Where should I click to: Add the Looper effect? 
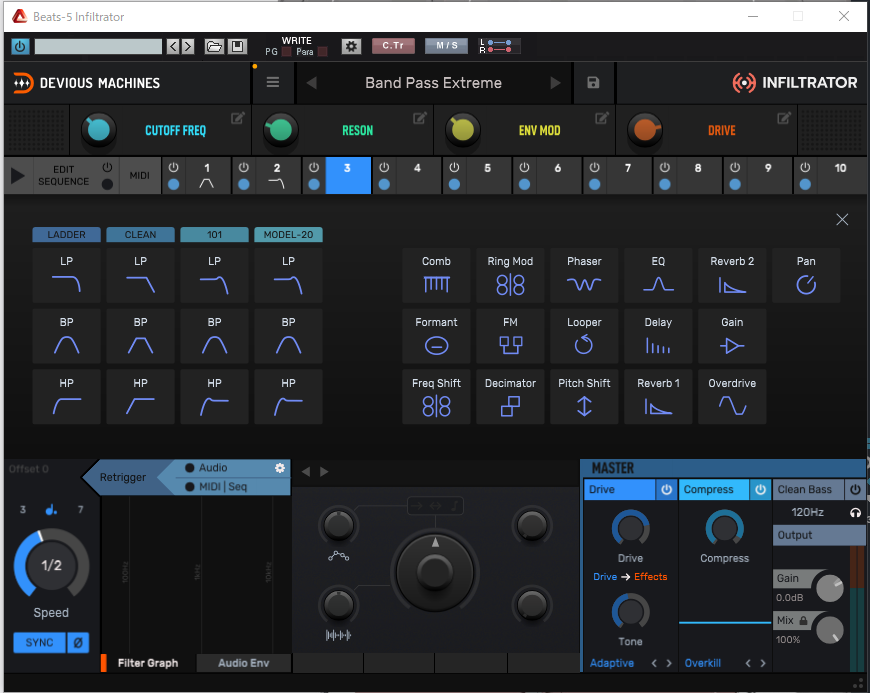pos(584,336)
